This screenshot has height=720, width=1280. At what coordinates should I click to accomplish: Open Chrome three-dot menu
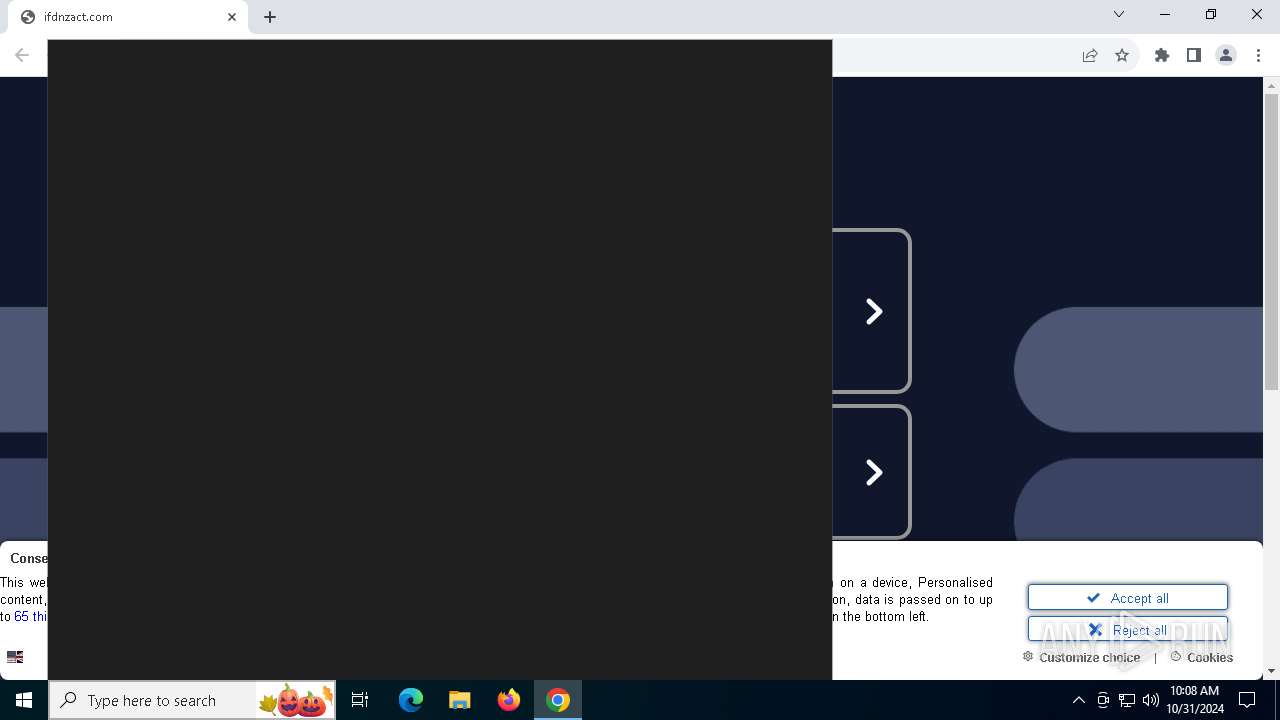(1258, 55)
